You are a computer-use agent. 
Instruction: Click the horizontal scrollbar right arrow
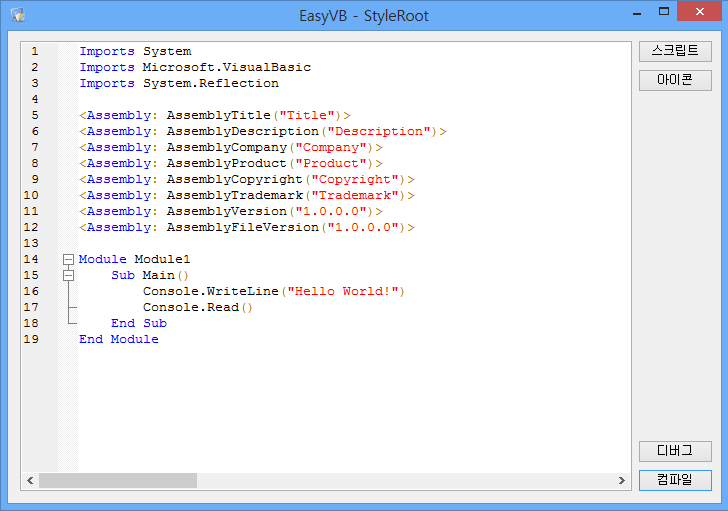(622, 481)
